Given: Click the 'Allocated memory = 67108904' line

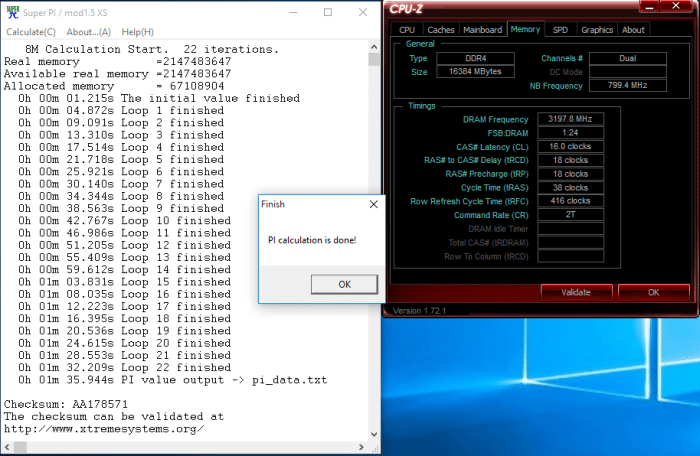Looking at the screenshot, I should pyautogui.click(x=114, y=86).
